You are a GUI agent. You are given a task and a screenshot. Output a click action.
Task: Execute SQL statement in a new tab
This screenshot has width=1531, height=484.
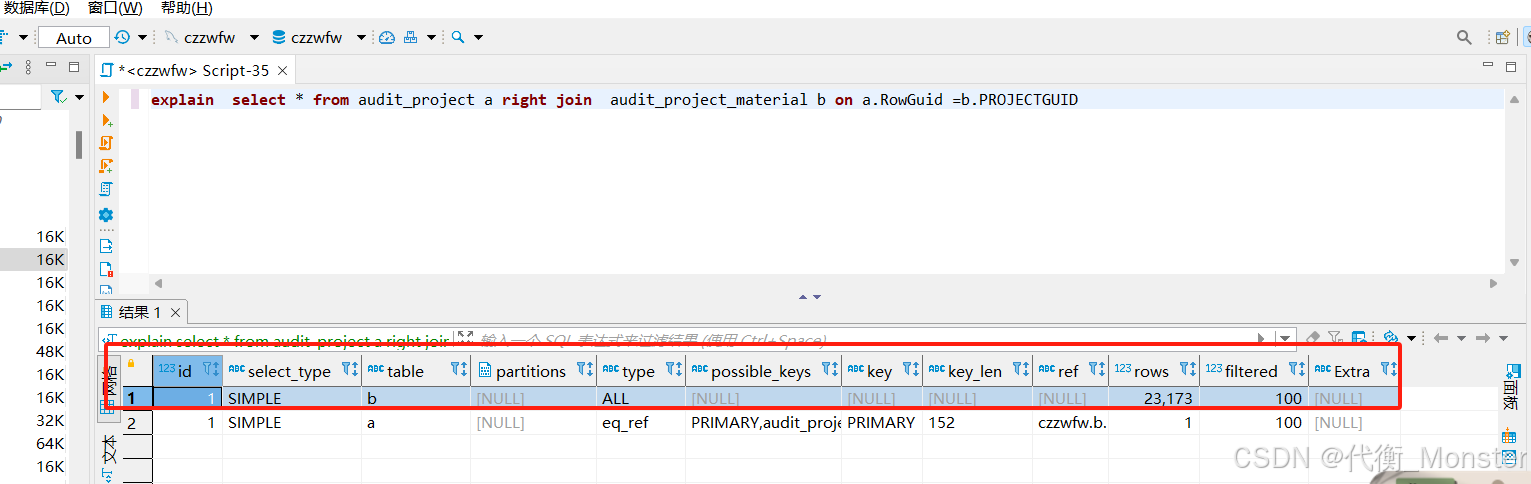tap(106, 120)
